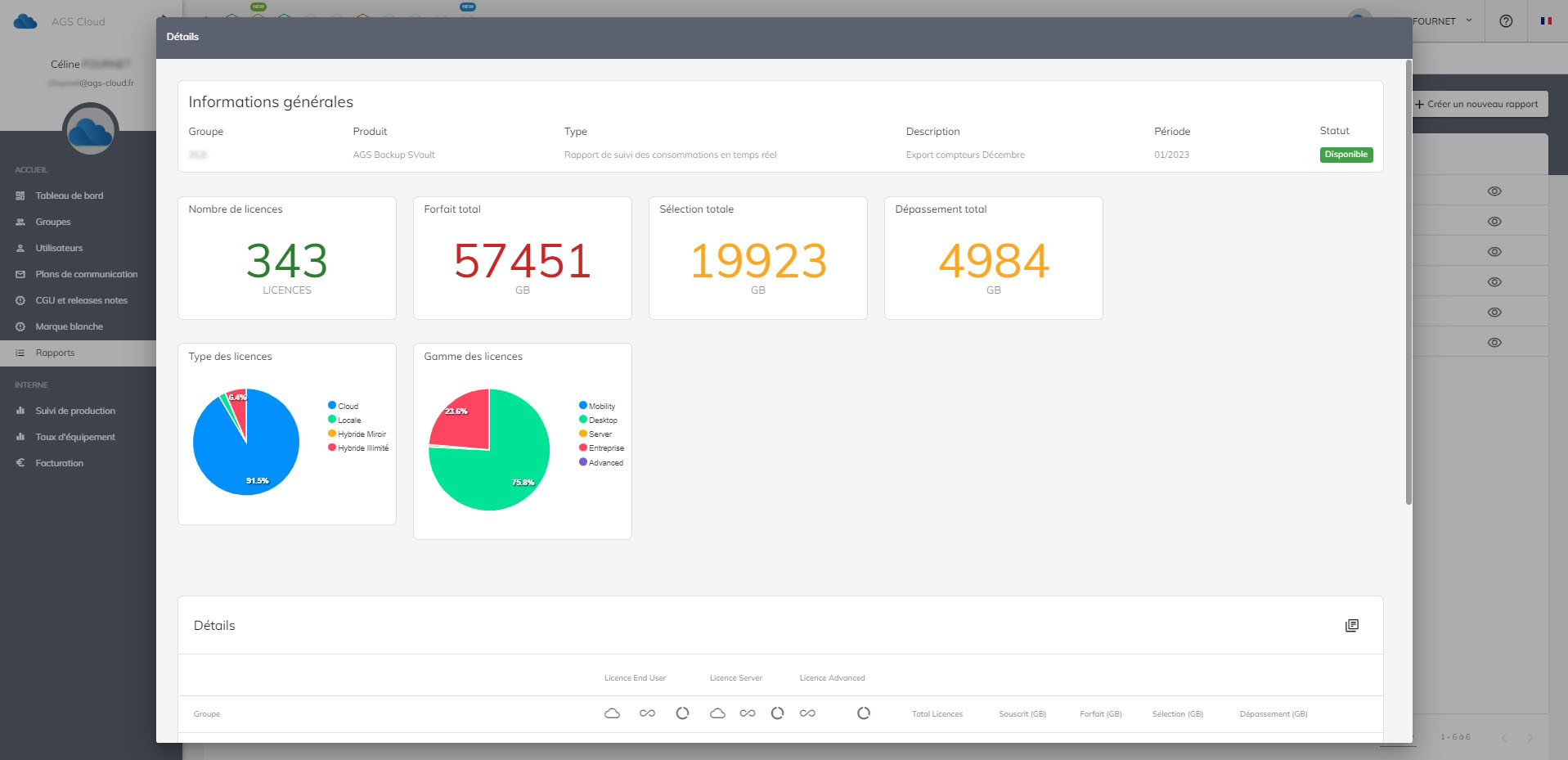The width and height of the screenshot is (1568, 760).
Task: Toggle Desktop legend entry
Action: pyautogui.click(x=598, y=420)
